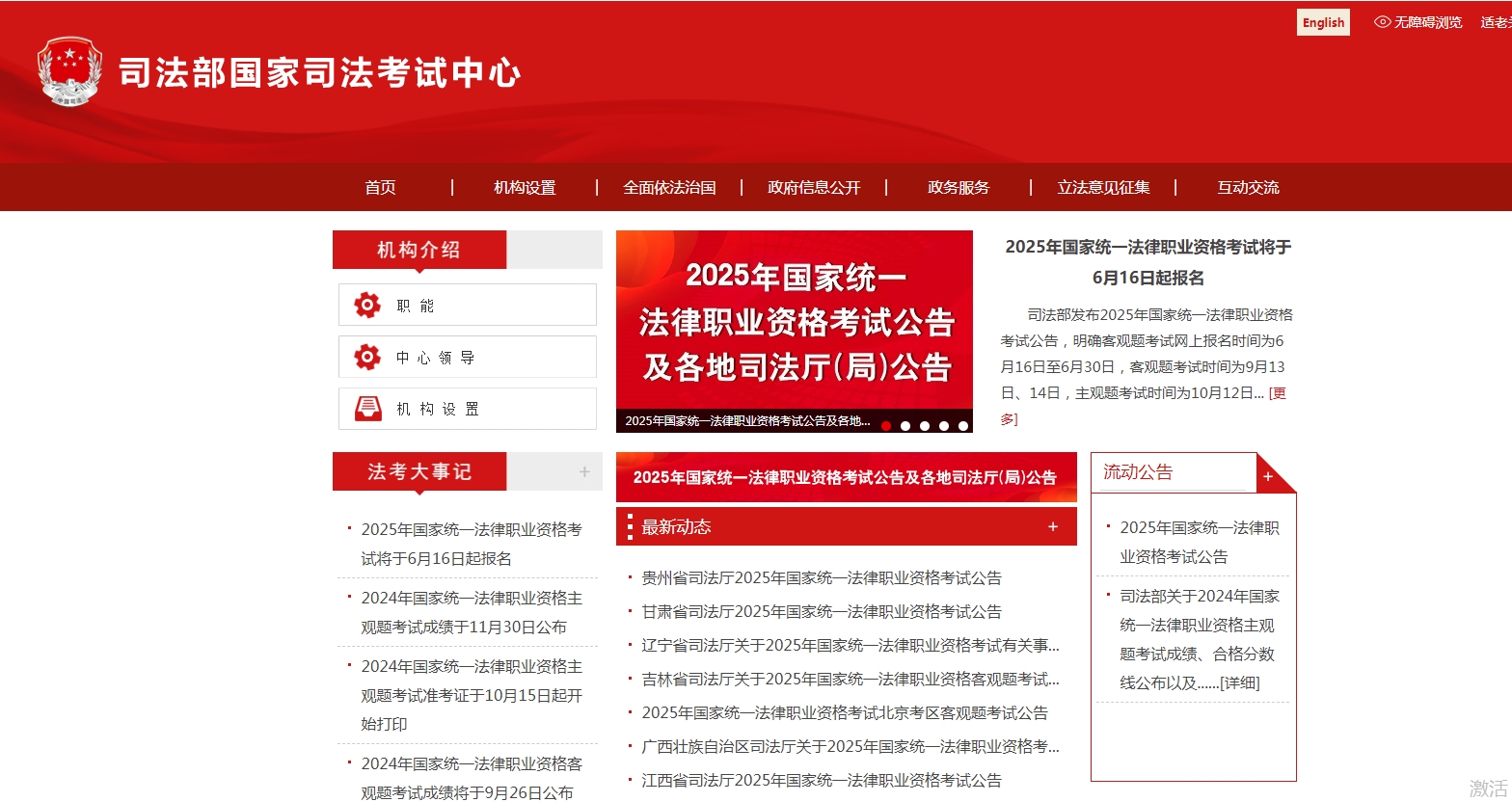
Task: Expand 法考大事记 with its plus icon
Action: 584,471
